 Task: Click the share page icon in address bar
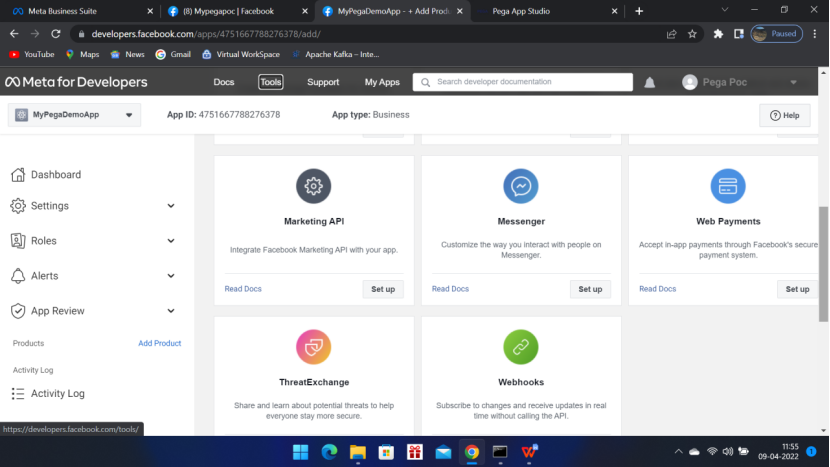click(672, 34)
